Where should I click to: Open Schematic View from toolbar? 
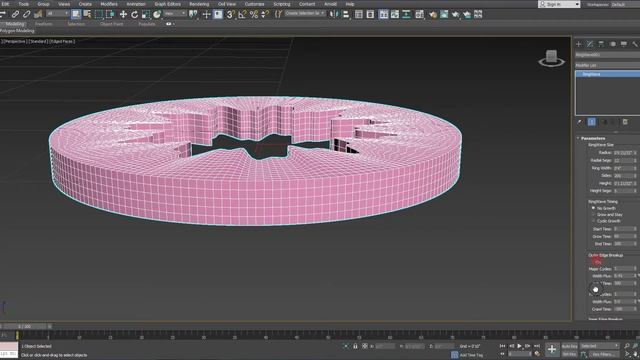[x=406, y=14]
